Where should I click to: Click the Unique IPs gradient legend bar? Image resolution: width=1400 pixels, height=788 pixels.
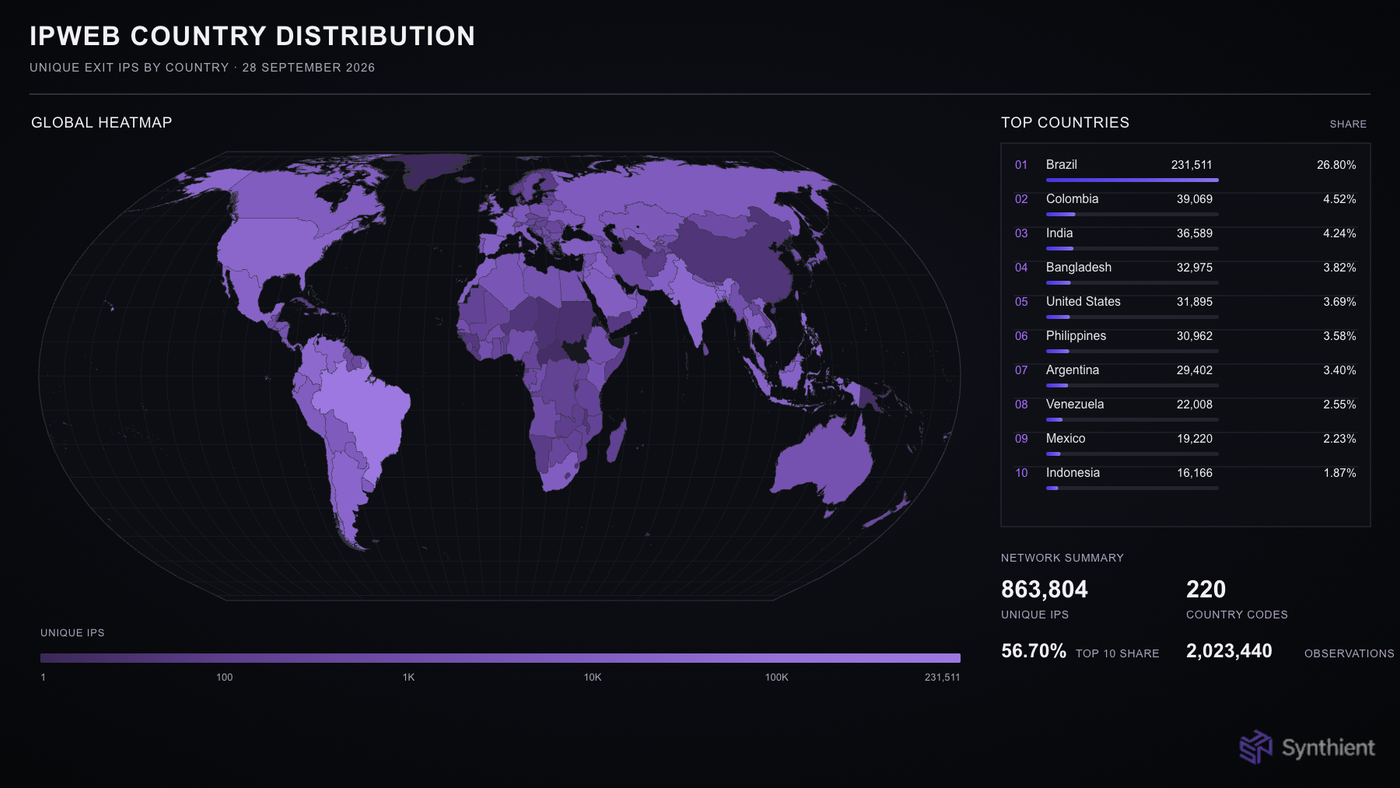click(500, 658)
